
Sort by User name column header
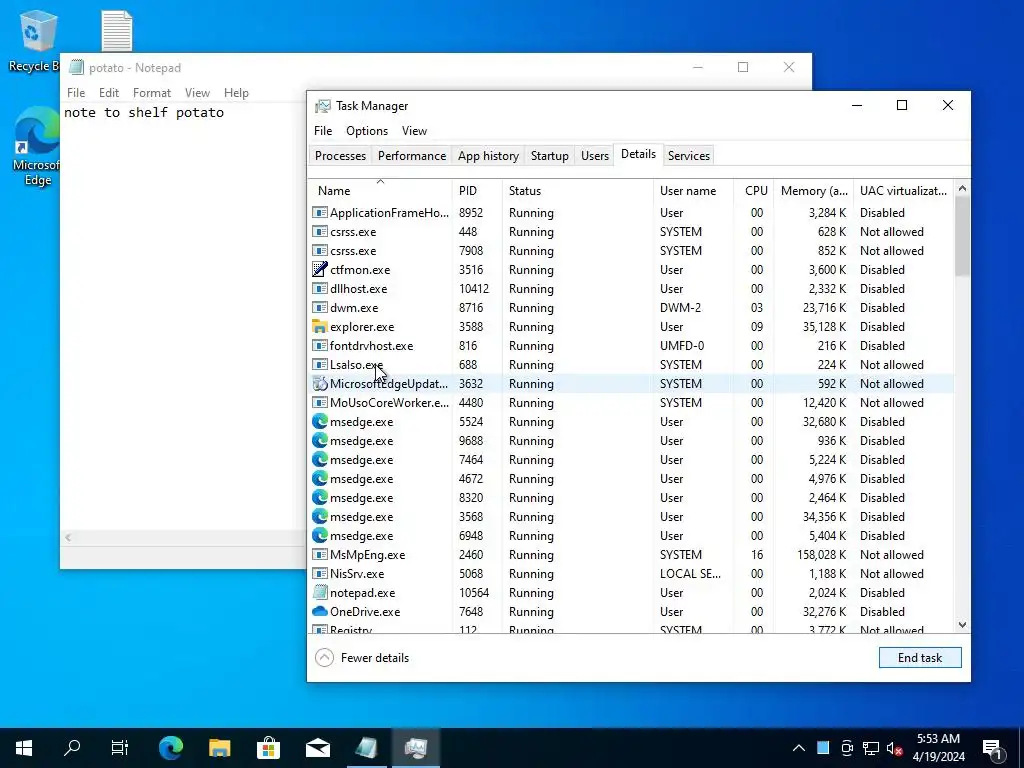(694, 191)
